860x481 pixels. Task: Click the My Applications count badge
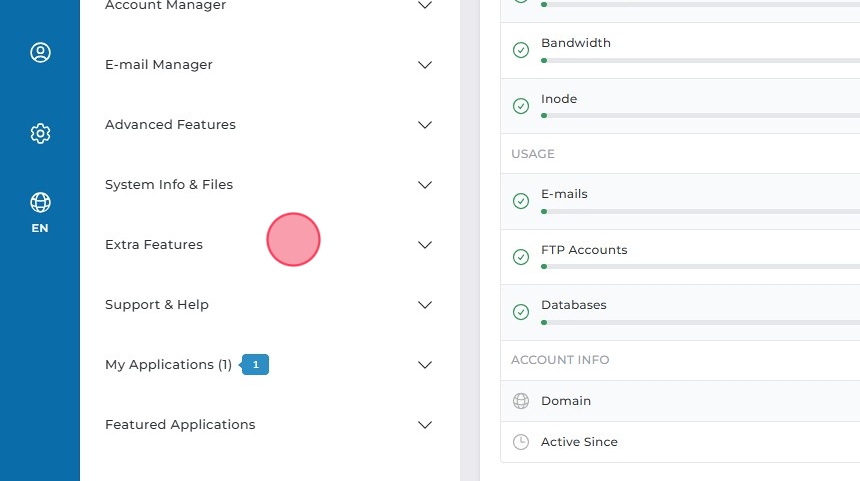(x=256, y=365)
